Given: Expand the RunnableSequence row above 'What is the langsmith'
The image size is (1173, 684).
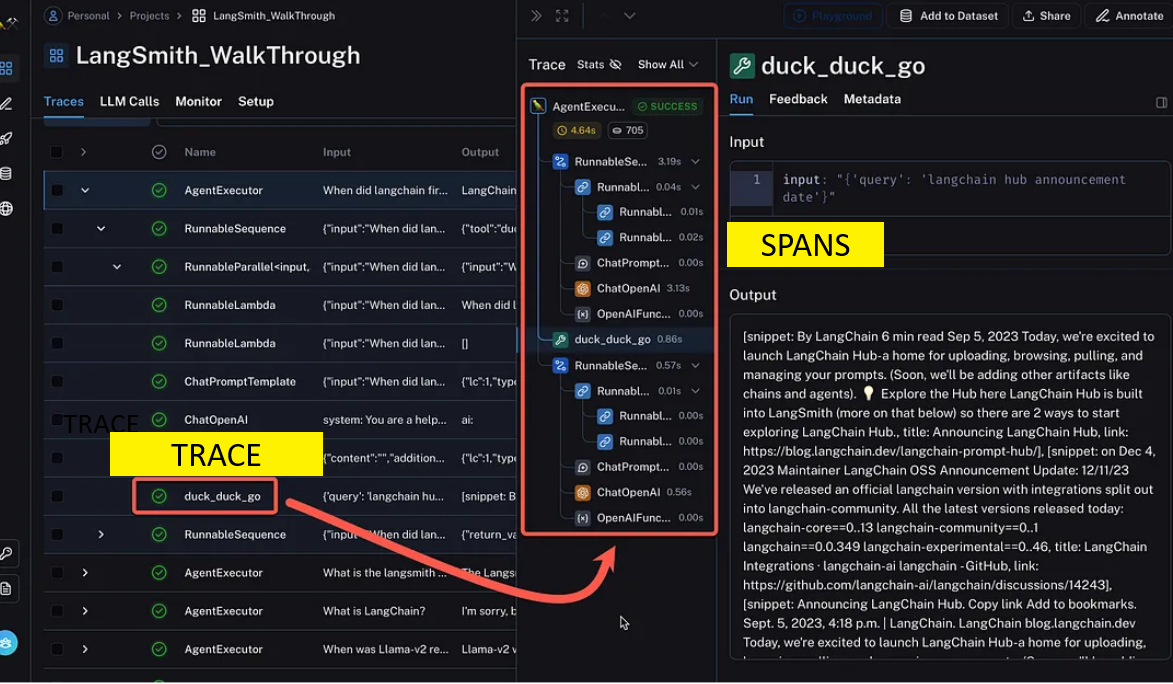Looking at the screenshot, I should 100,535.
